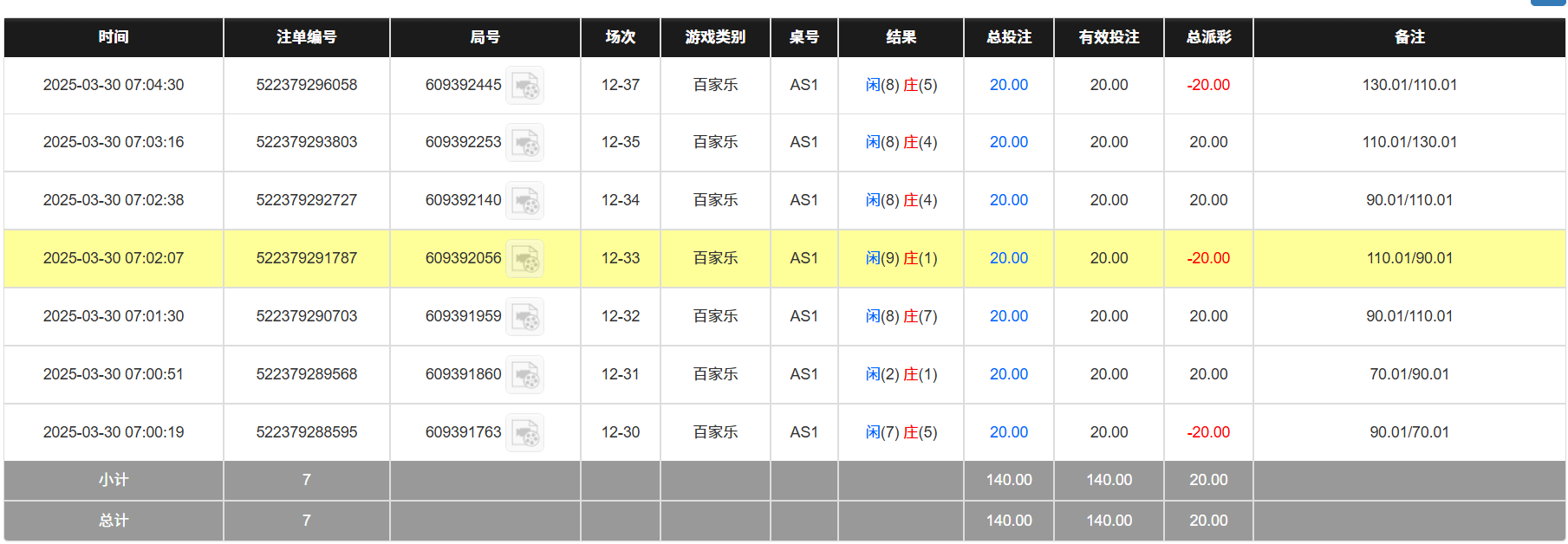
Task: Play replay icon beside round 609392140
Action: 524,201
